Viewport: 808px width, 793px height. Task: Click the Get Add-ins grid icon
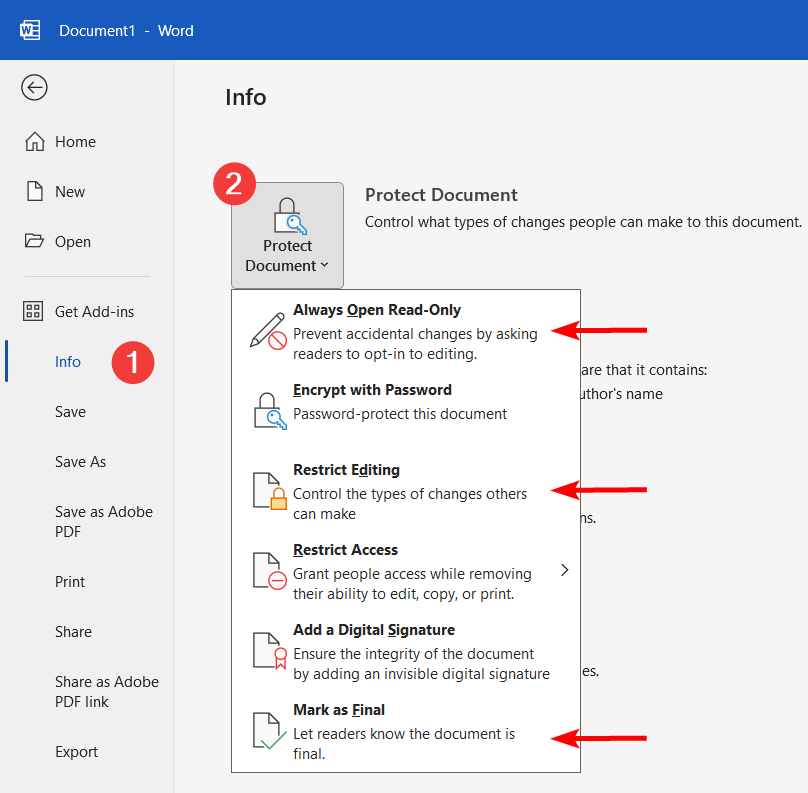coord(34,311)
